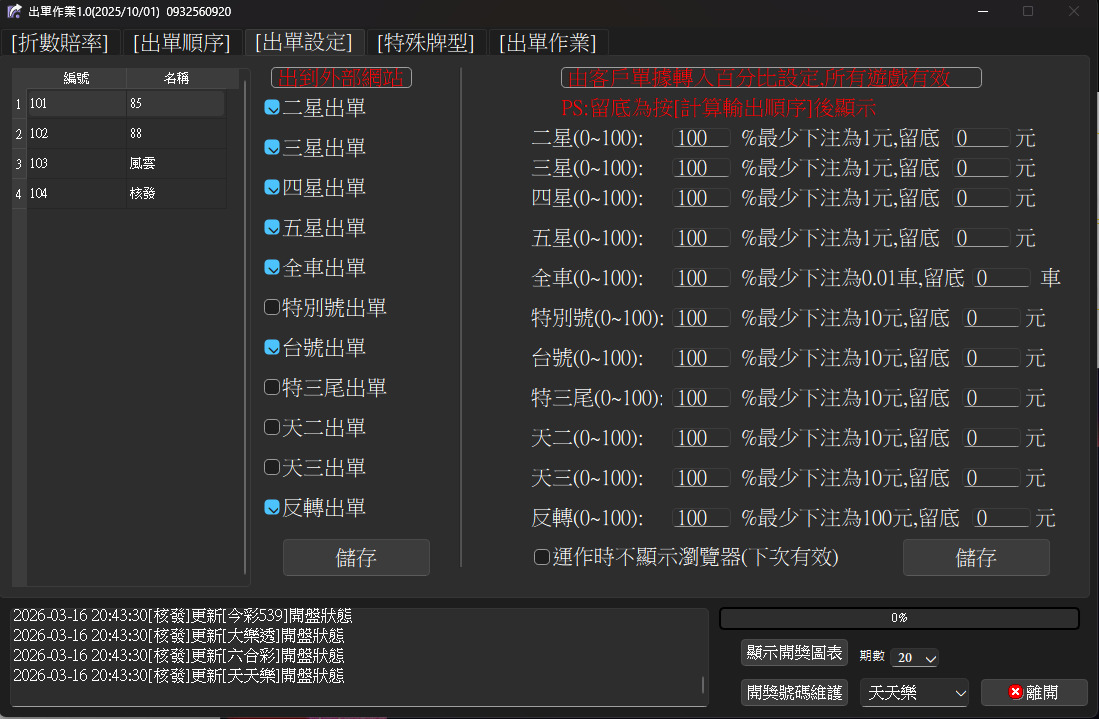Enable 天三出單

(x=271, y=467)
